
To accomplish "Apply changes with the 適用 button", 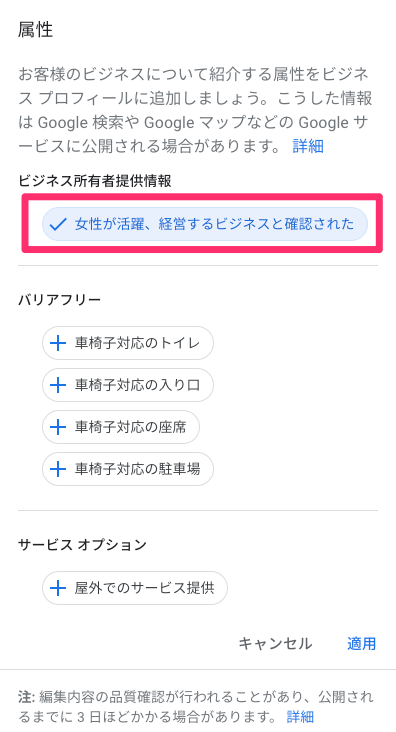I will click(361, 644).
